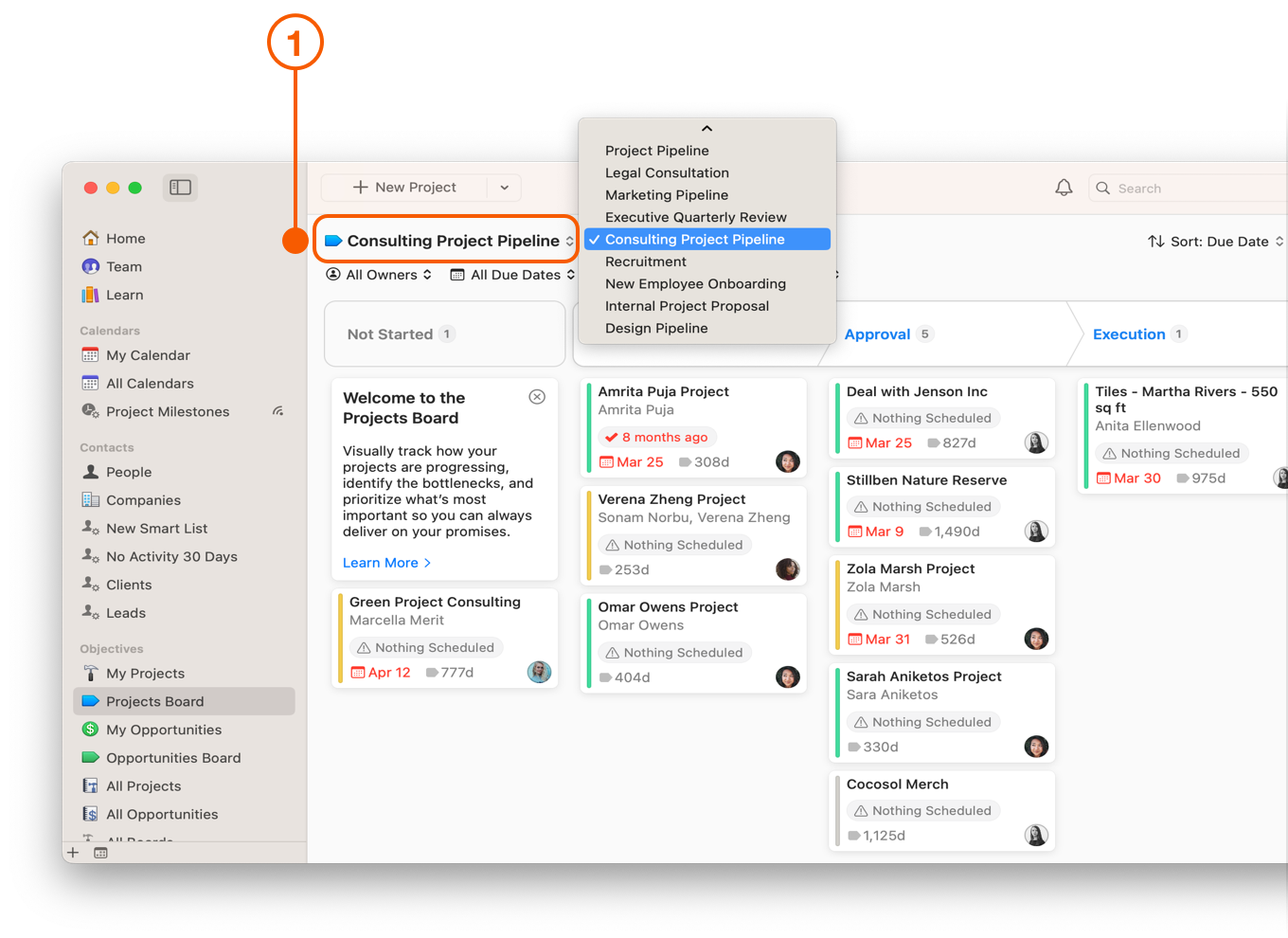This screenshot has height=938, width=1288.
Task: Open the All Owners filter dropdown
Action: coord(378,274)
